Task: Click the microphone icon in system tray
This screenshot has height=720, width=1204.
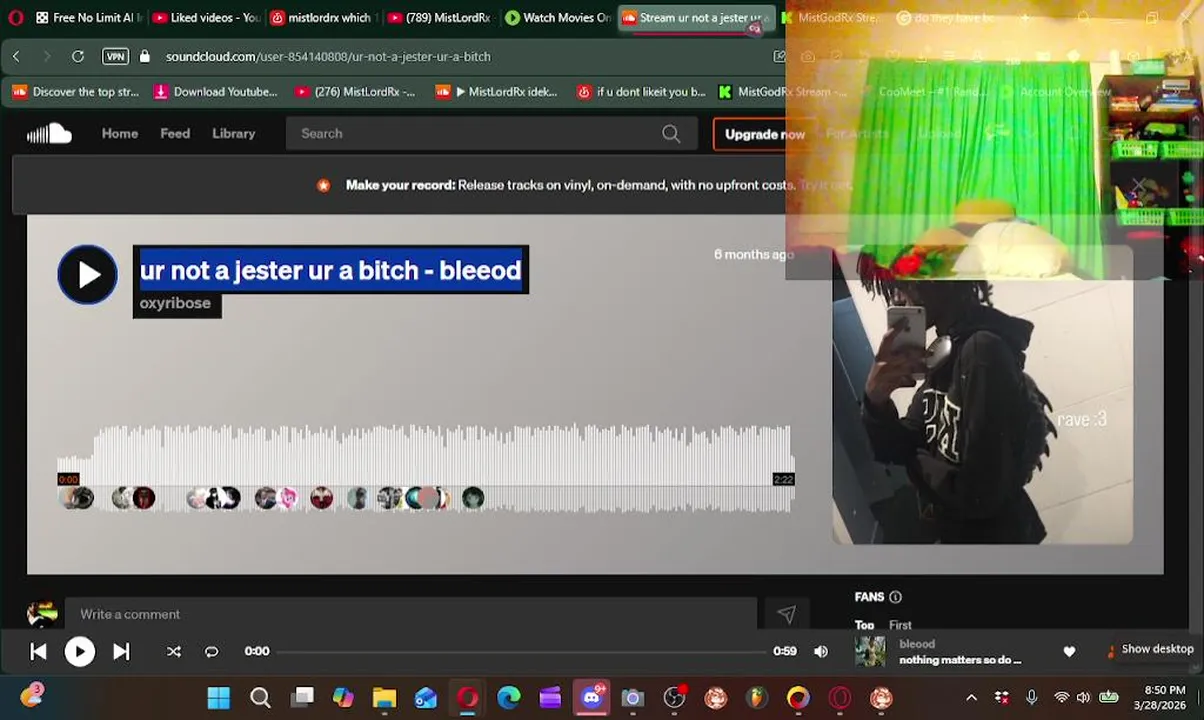Action: [x=1031, y=698]
